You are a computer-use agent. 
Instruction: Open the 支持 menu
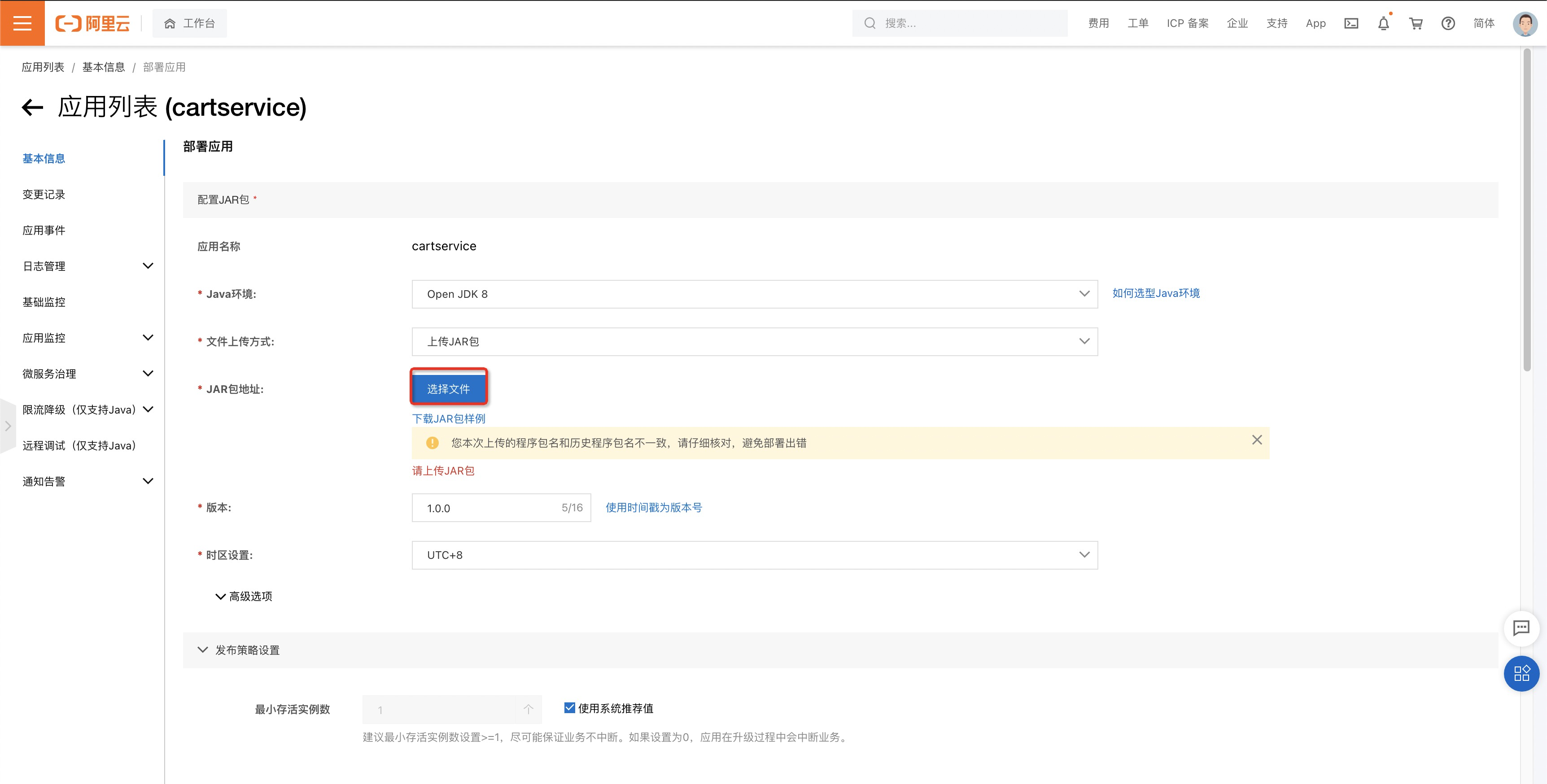(1277, 23)
